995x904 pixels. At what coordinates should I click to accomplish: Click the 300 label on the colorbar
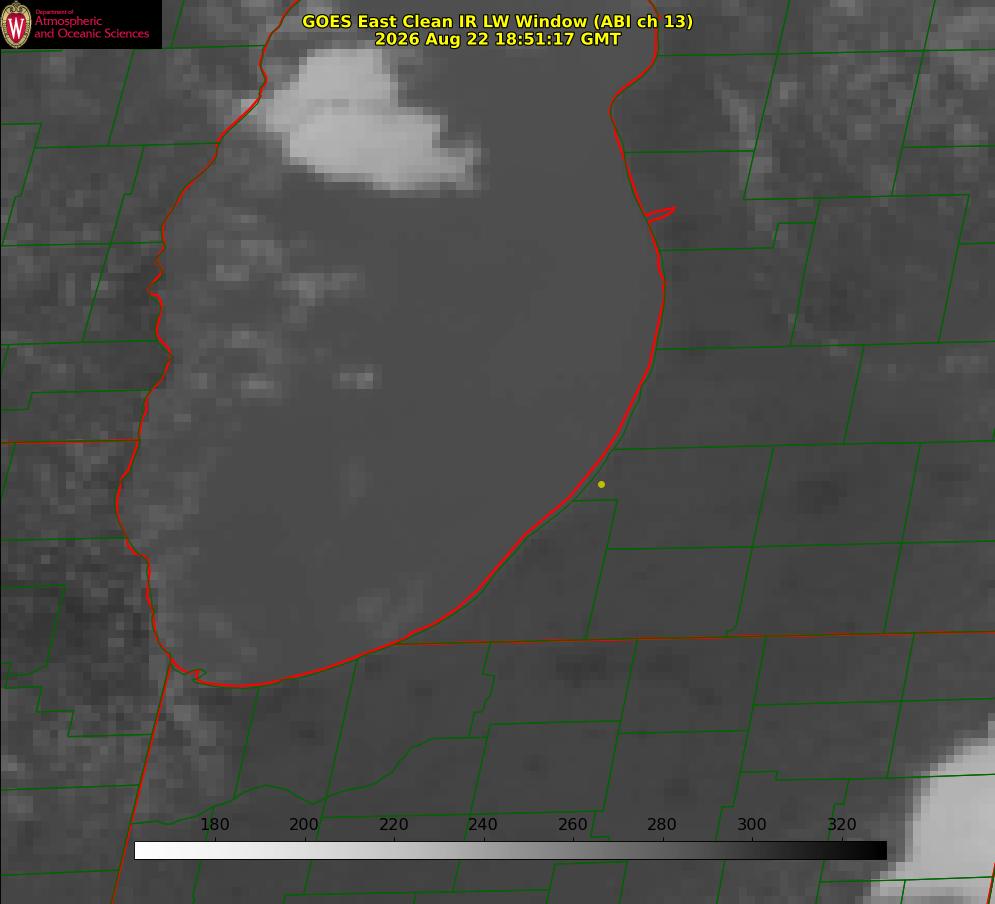tap(752, 824)
